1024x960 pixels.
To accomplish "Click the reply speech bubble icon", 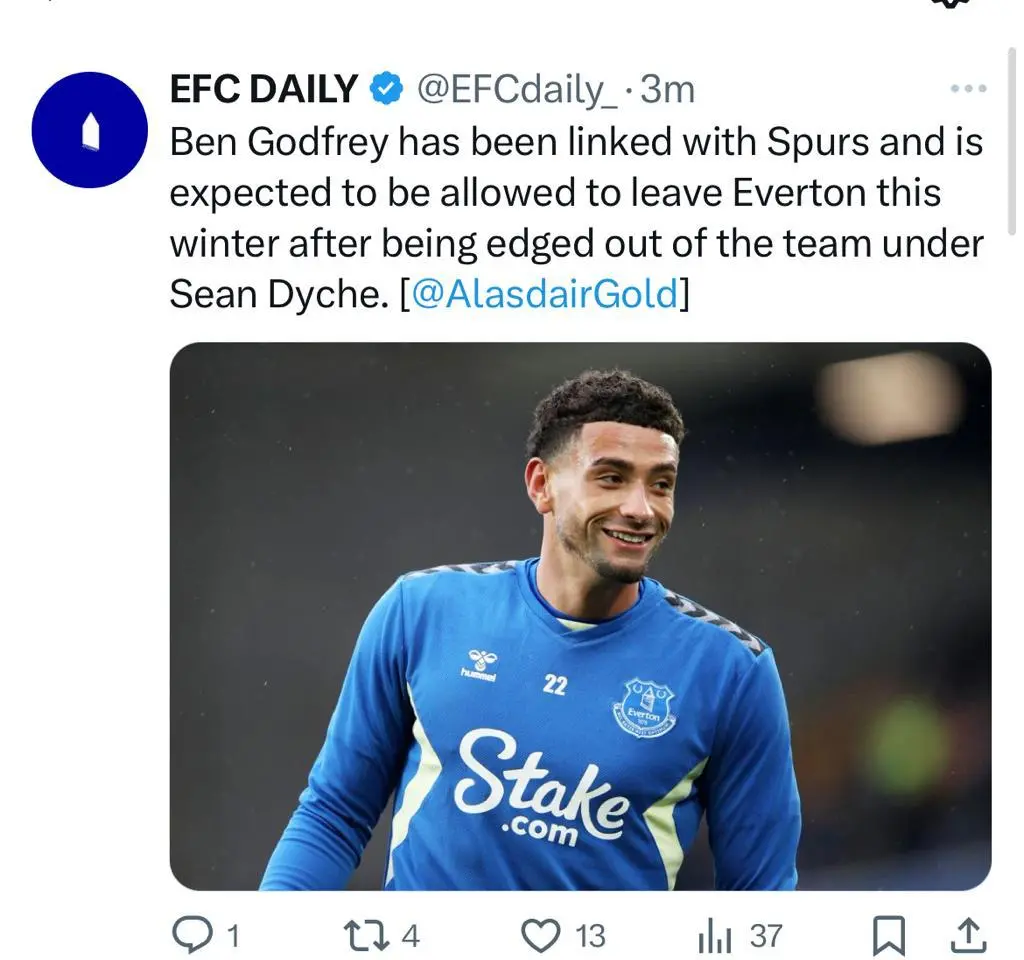I will (190, 935).
